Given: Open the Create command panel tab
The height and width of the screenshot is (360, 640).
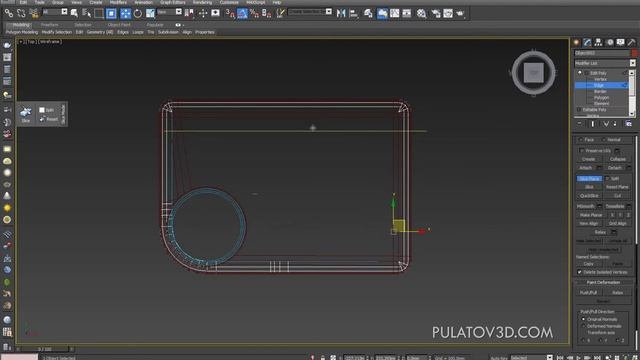Looking at the screenshot, I should 576,42.
